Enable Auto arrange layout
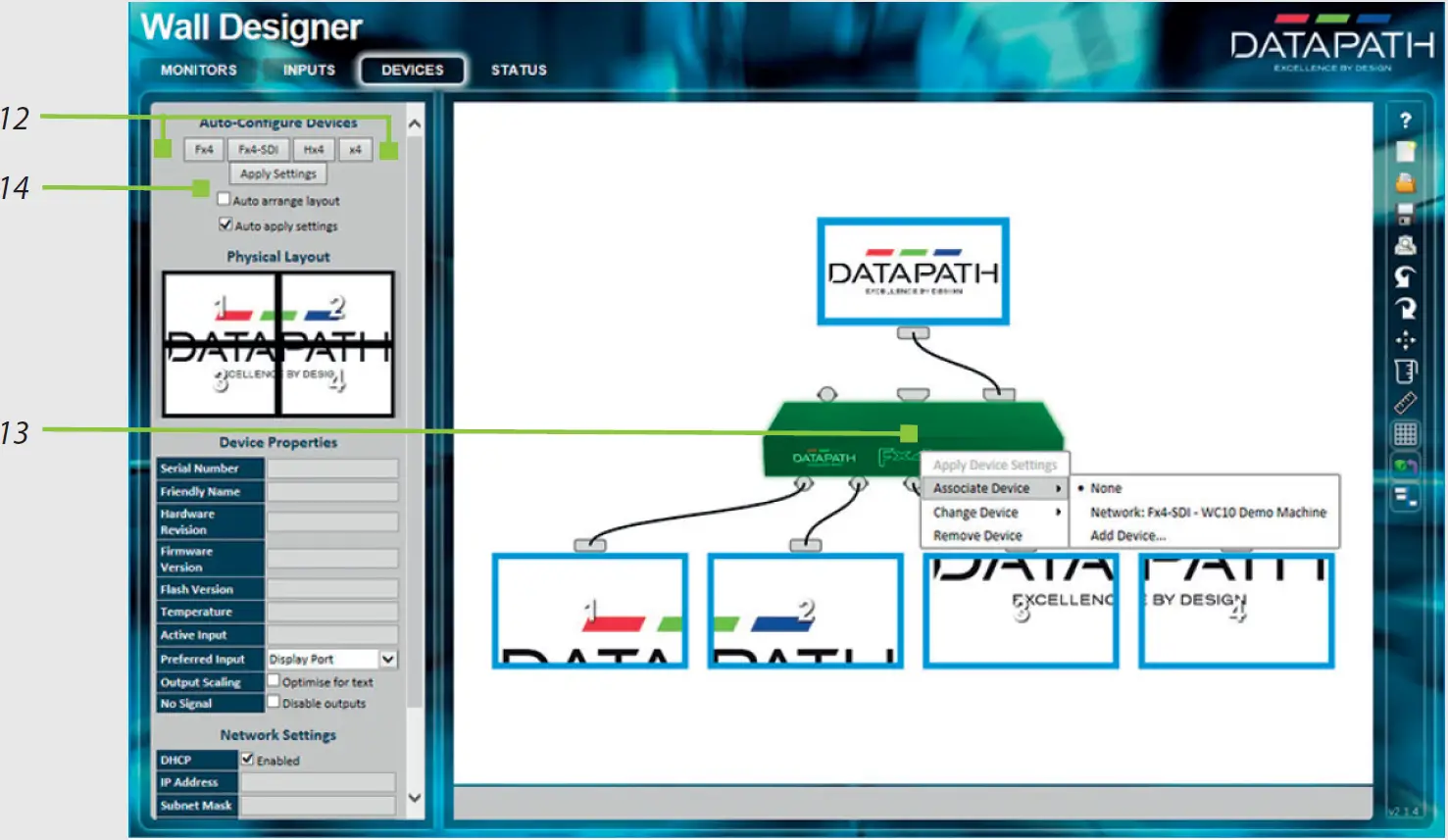Image resolution: width=1448 pixels, height=840 pixels. (x=222, y=200)
